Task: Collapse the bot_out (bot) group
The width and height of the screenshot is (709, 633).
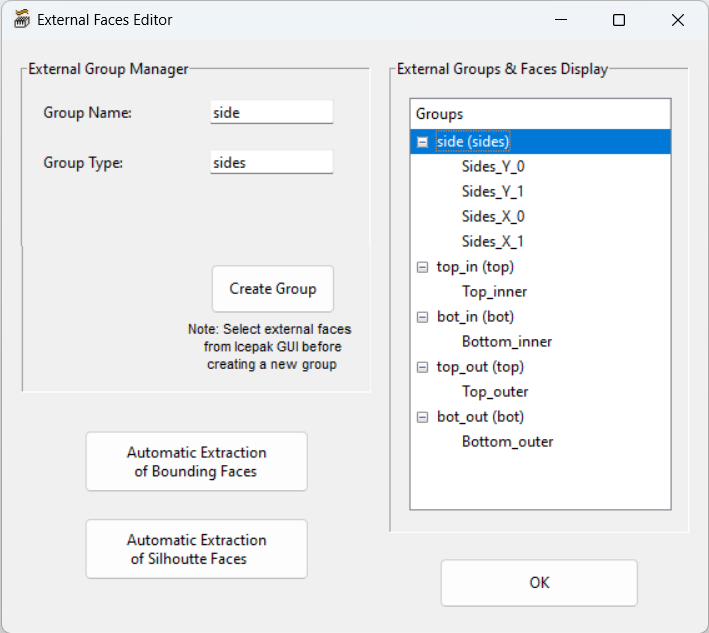Action: pos(423,417)
